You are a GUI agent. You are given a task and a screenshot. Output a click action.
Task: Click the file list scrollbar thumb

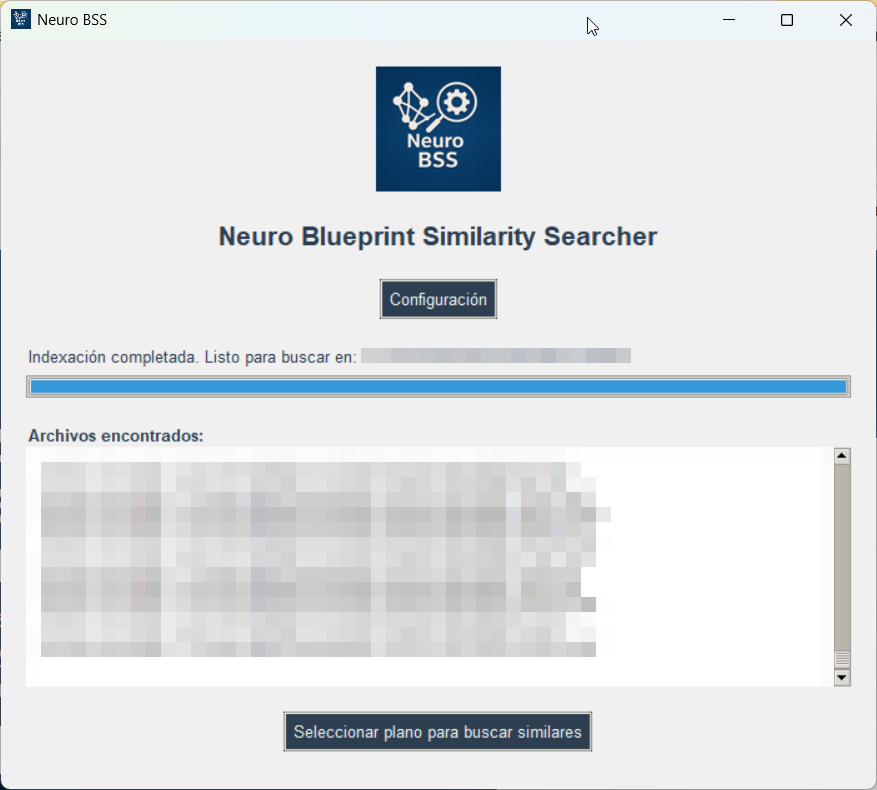click(842, 659)
